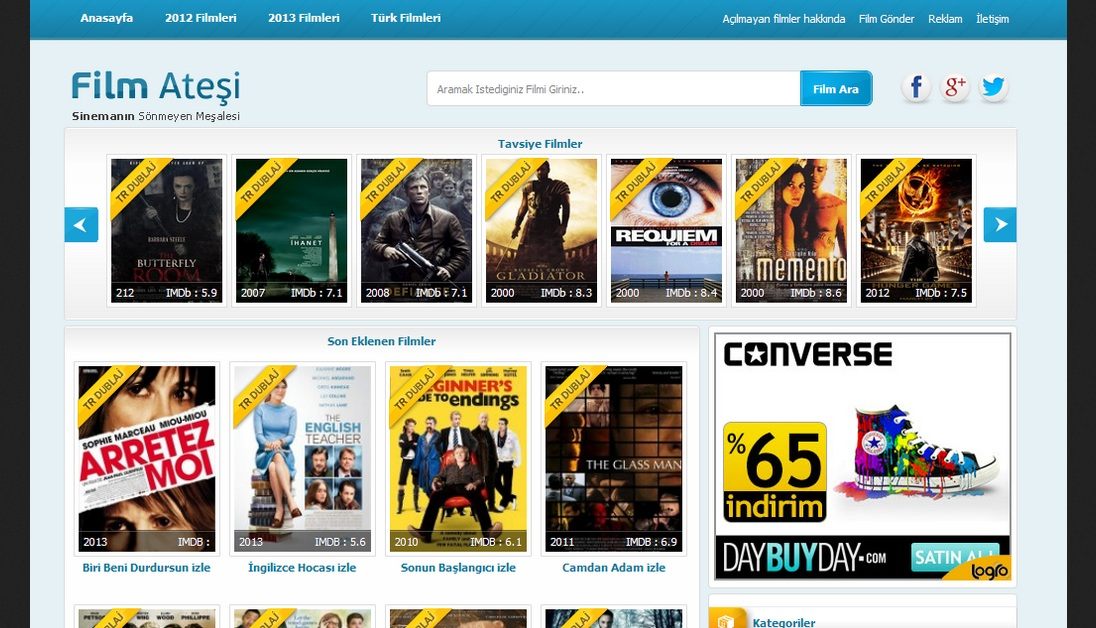1096x628 pixels.
Task: Open the Arretez Moi poster
Action: [x=147, y=459]
